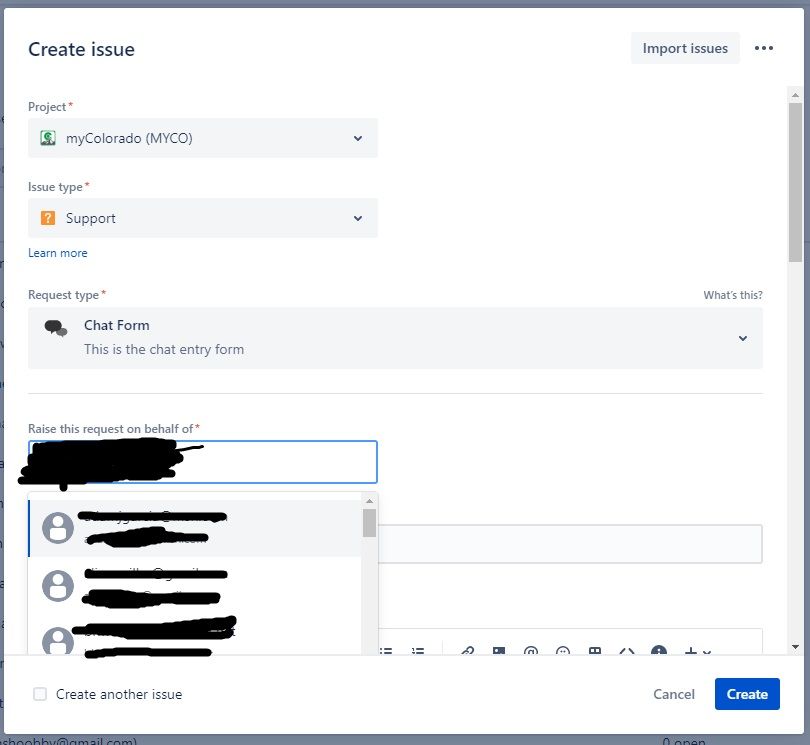Click the blue Create button
Viewport: 810px width, 745px height.
click(747, 694)
